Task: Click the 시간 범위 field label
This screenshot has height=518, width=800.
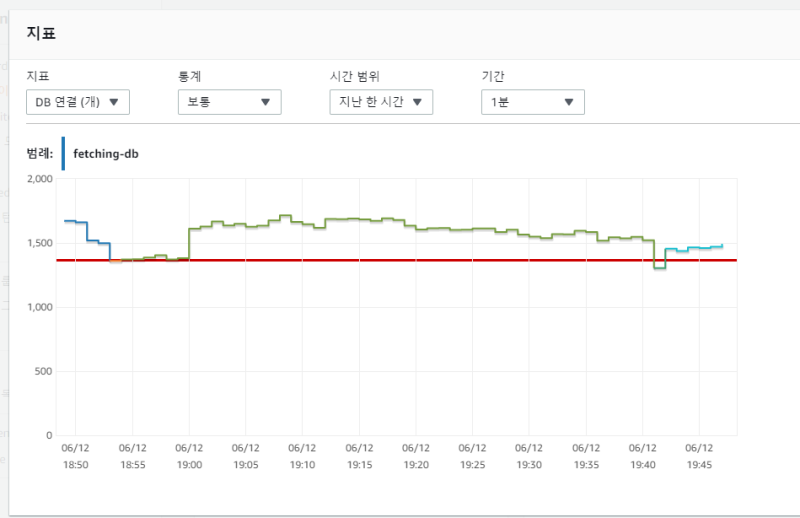Action: point(354,76)
